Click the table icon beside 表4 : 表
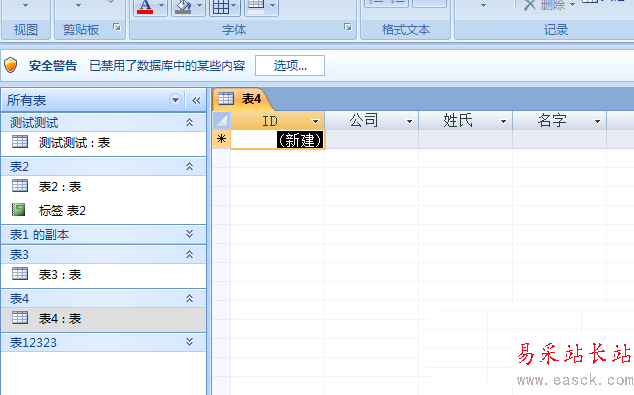 [20, 318]
